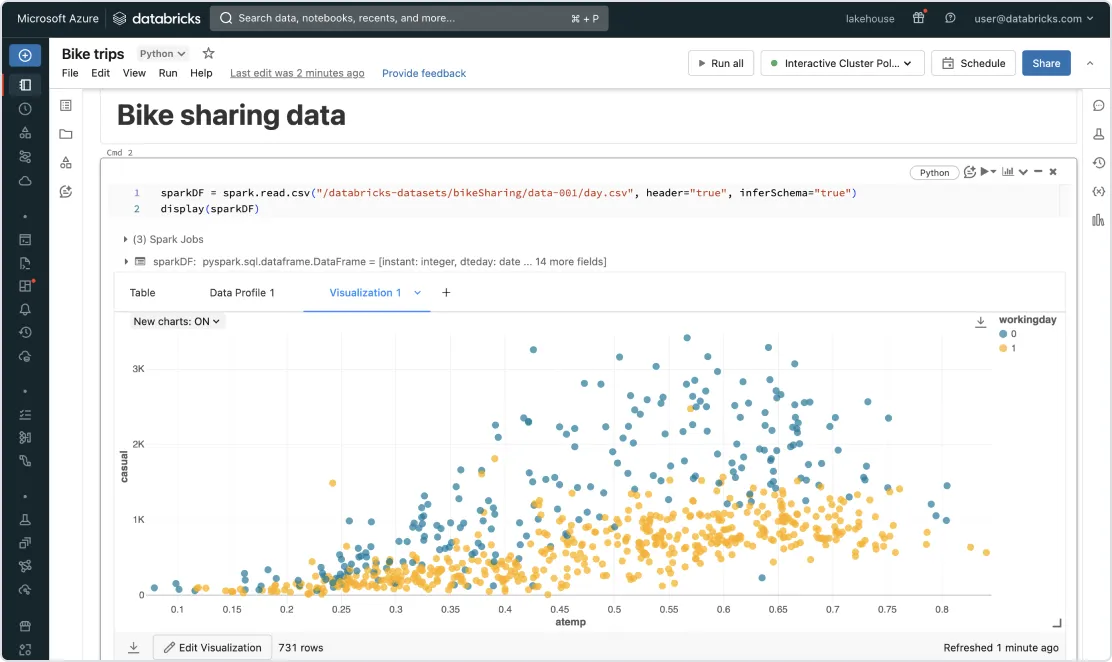Switch to the Data Profile 1 tab
The width and height of the screenshot is (1112, 662).
(241, 292)
